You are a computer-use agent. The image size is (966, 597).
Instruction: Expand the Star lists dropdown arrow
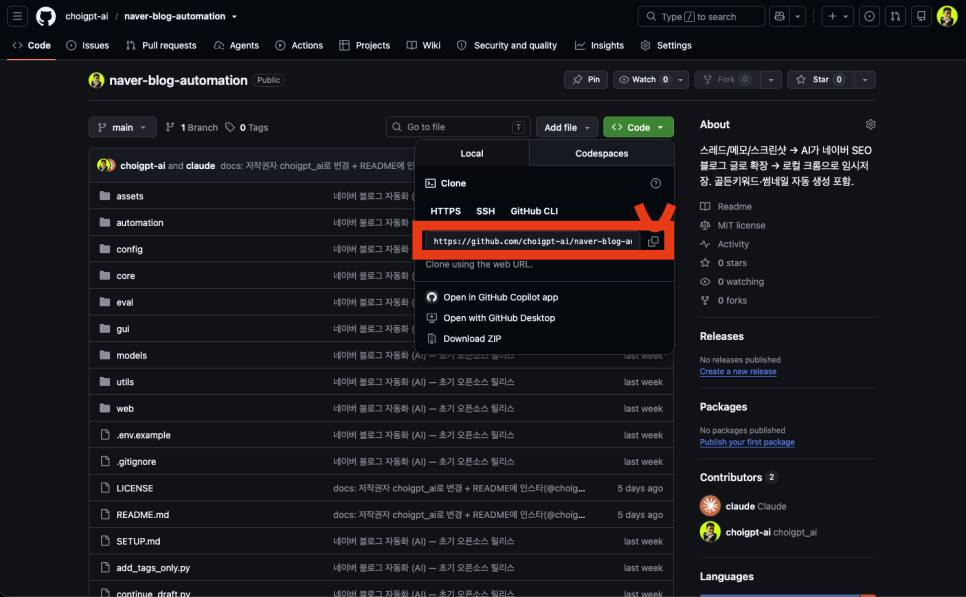865,79
